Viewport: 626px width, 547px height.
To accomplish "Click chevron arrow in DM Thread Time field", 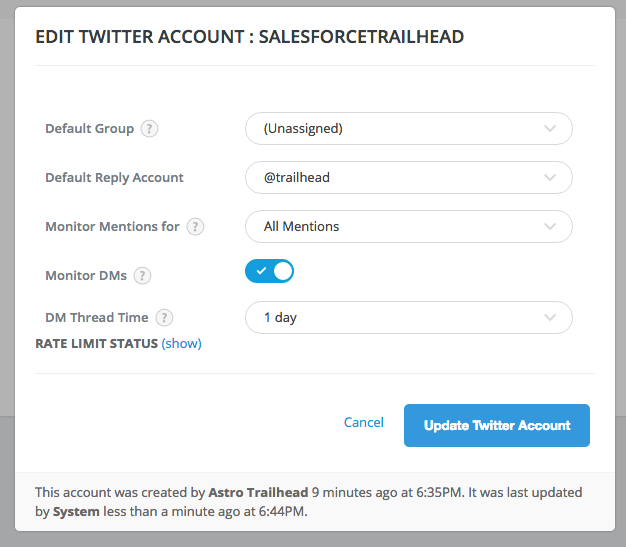I will coord(550,318).
